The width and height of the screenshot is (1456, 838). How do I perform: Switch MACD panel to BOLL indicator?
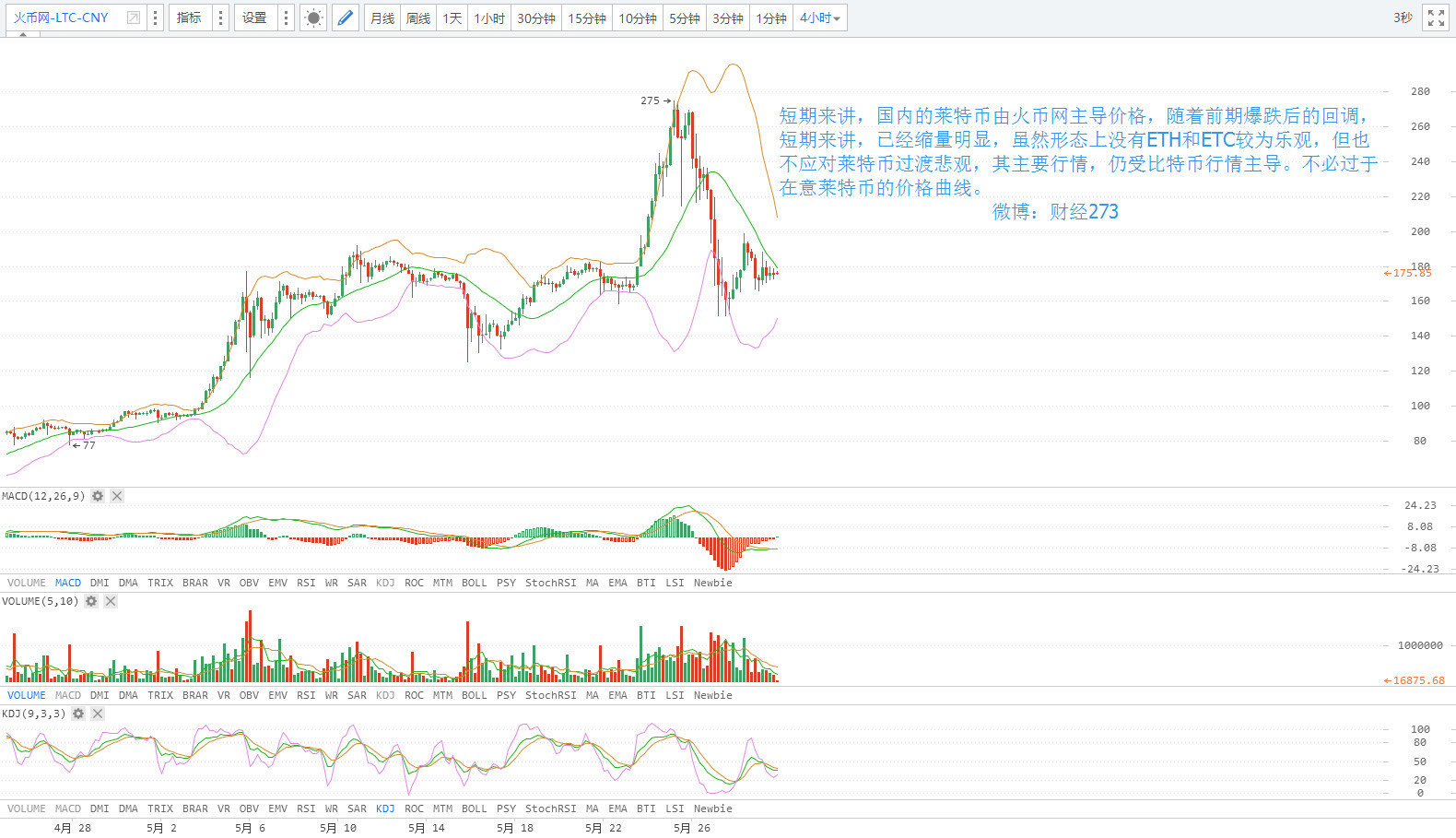pos(474,583)
